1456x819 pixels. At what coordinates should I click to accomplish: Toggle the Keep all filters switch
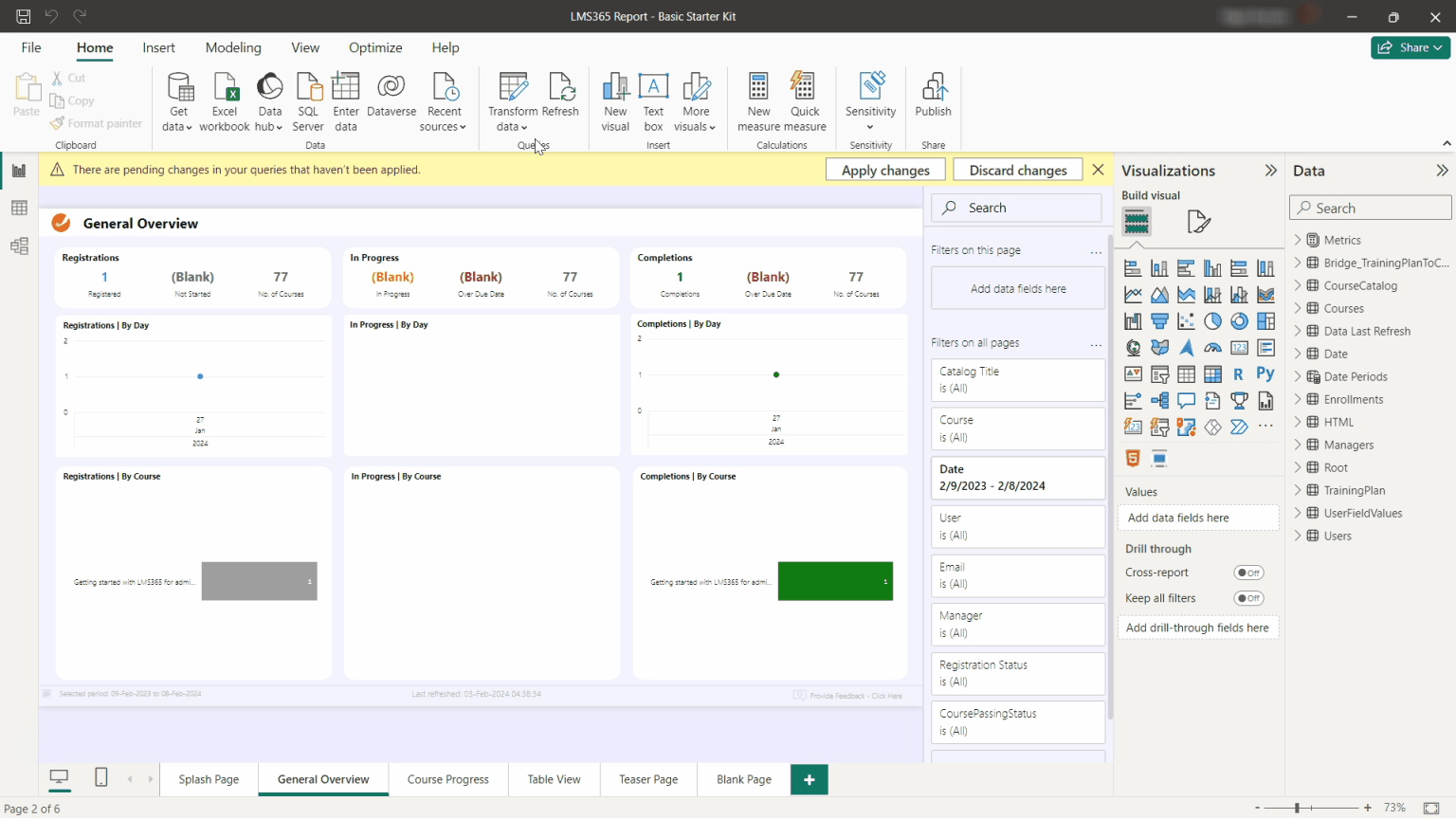tap(1248, 598)
